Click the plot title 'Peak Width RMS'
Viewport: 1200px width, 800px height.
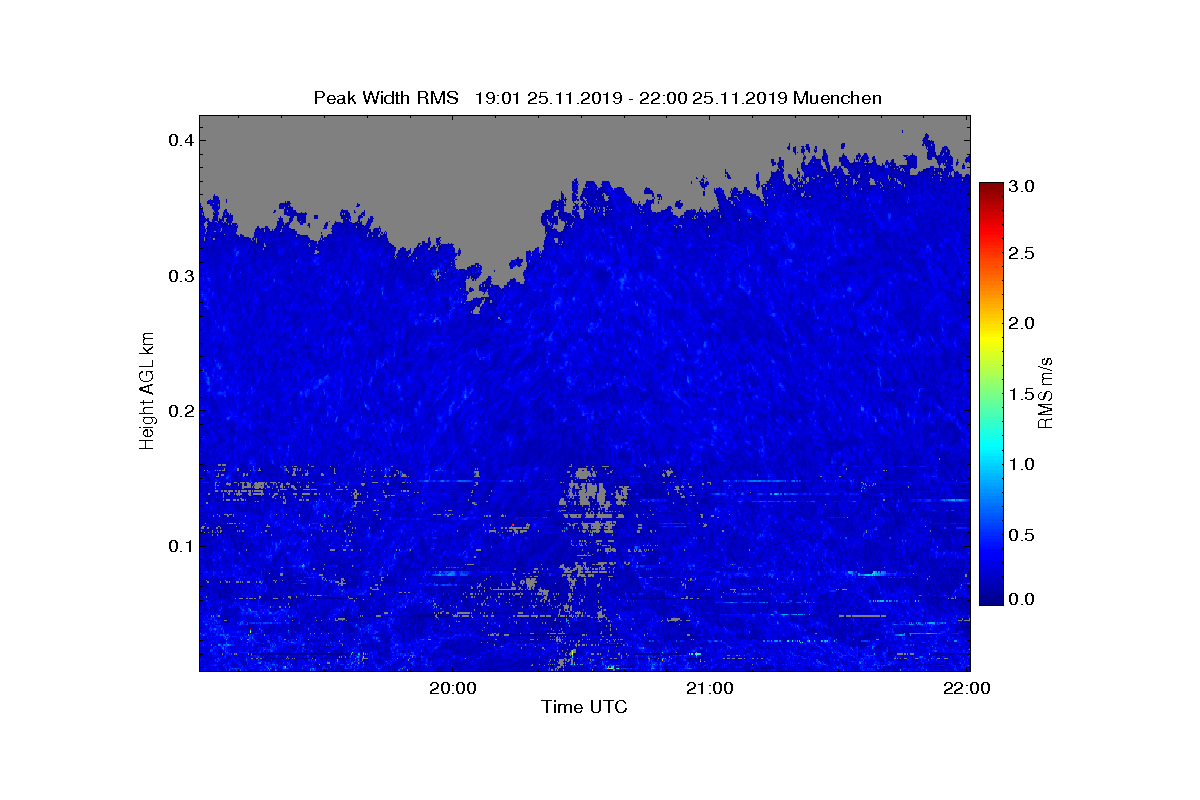point(386,98)
